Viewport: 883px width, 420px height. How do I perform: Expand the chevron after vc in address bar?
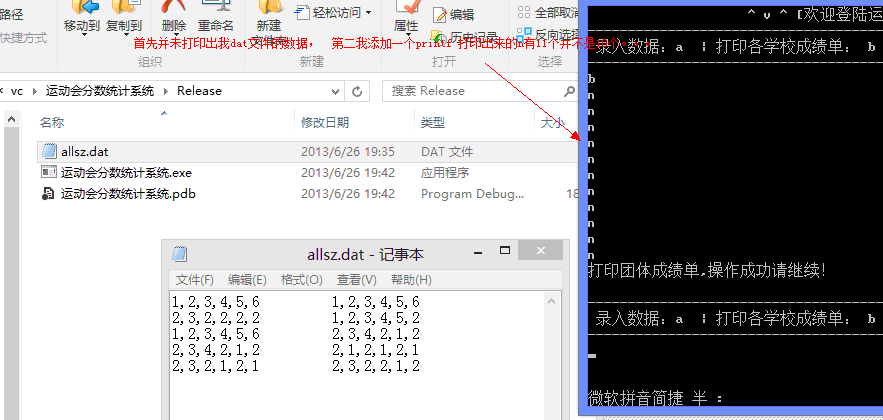tap(35, 91)
